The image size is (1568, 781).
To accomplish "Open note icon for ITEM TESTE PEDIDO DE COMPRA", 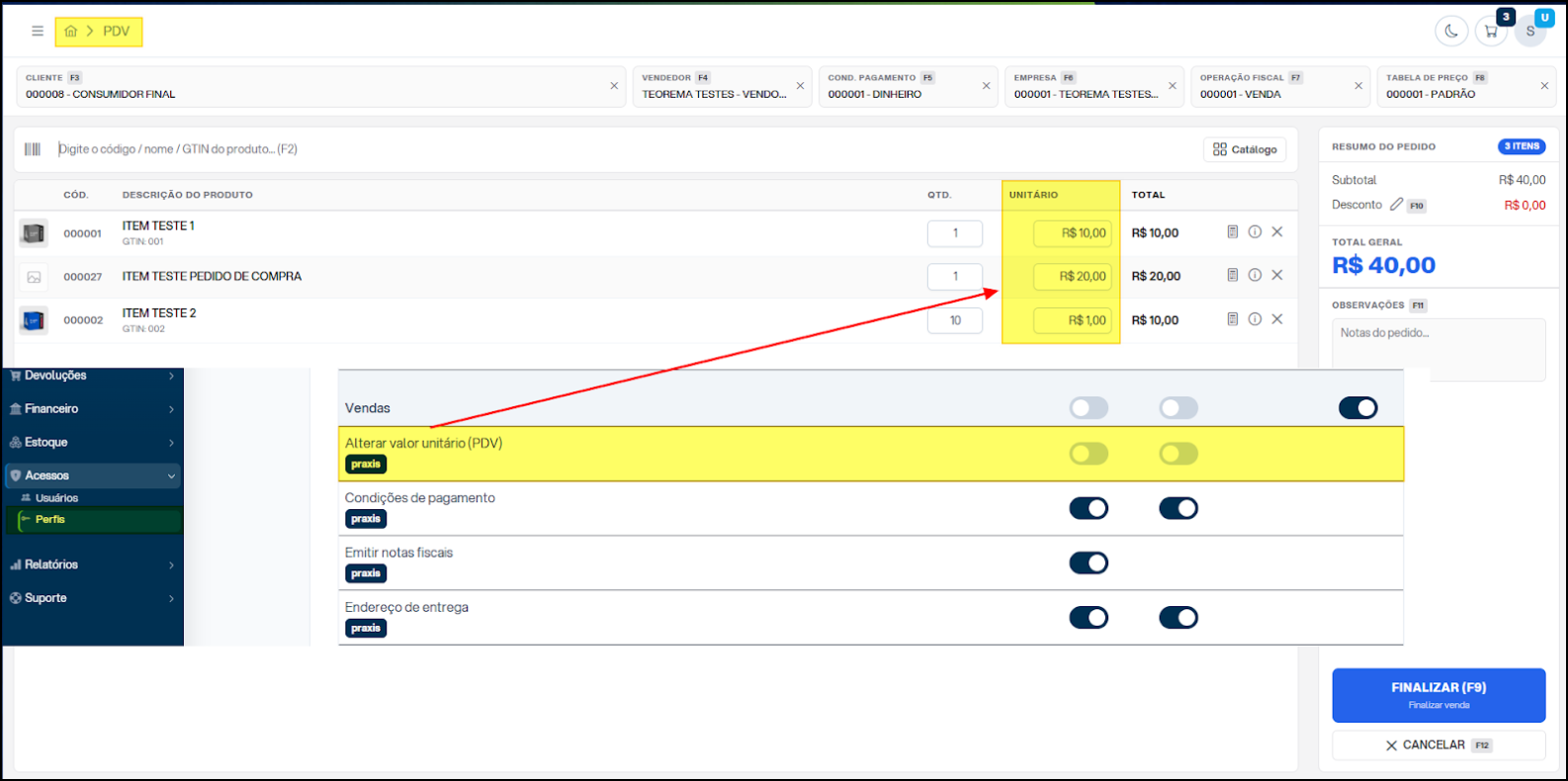I will 1233,276.
